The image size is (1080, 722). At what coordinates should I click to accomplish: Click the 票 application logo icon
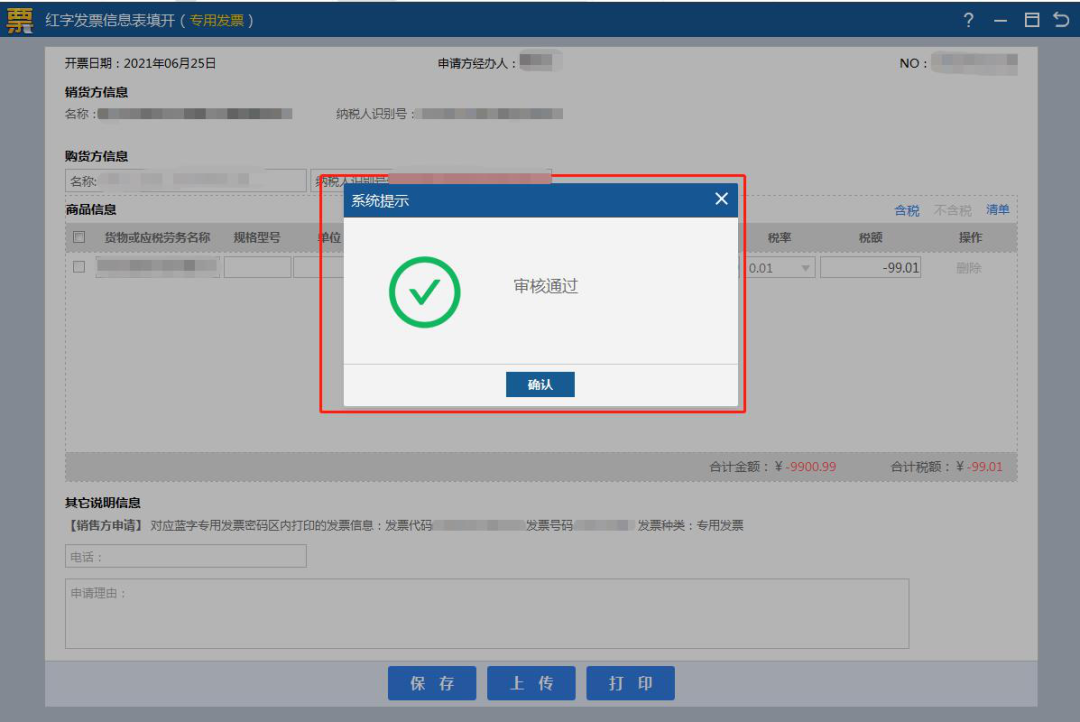19,20
